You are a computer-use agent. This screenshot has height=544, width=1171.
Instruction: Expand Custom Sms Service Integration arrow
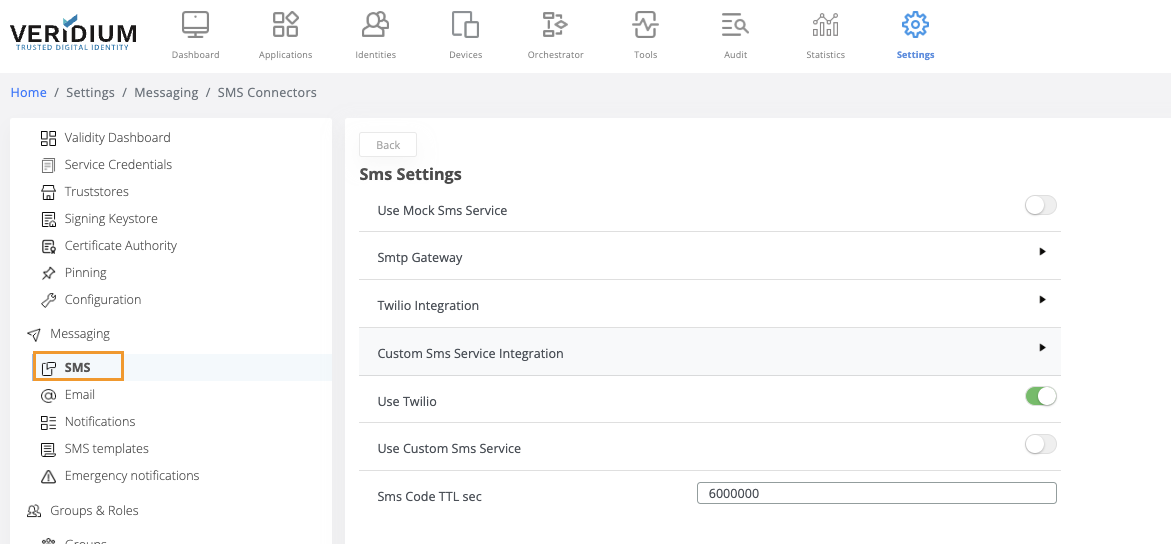click(x=1042, y=348)
